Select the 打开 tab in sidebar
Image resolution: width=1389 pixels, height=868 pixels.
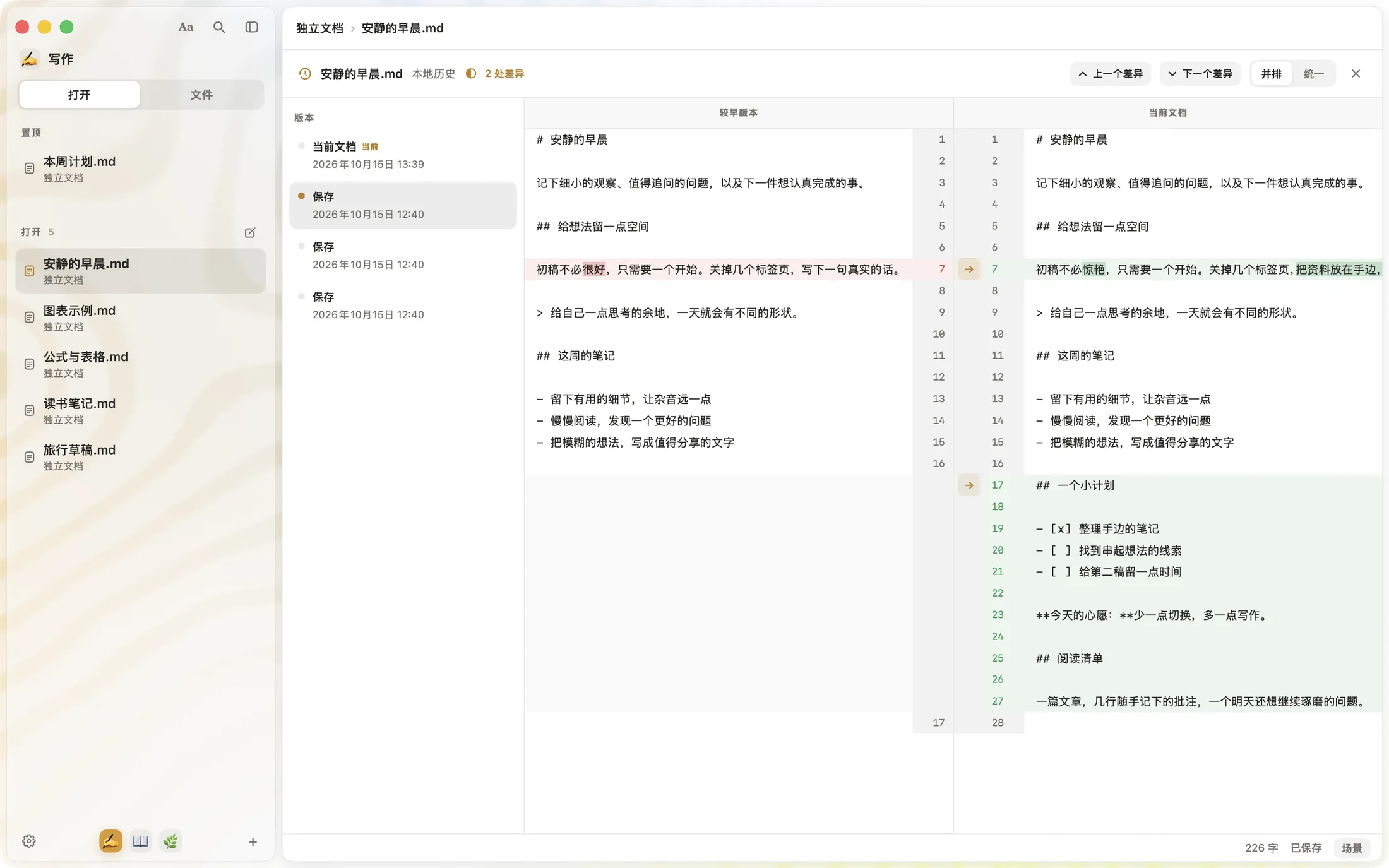pos(80,95)
